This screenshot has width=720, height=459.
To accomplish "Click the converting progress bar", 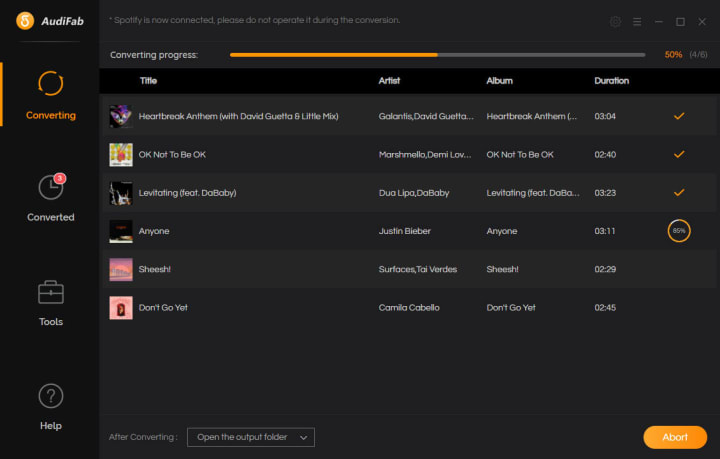I will [438, 55].
